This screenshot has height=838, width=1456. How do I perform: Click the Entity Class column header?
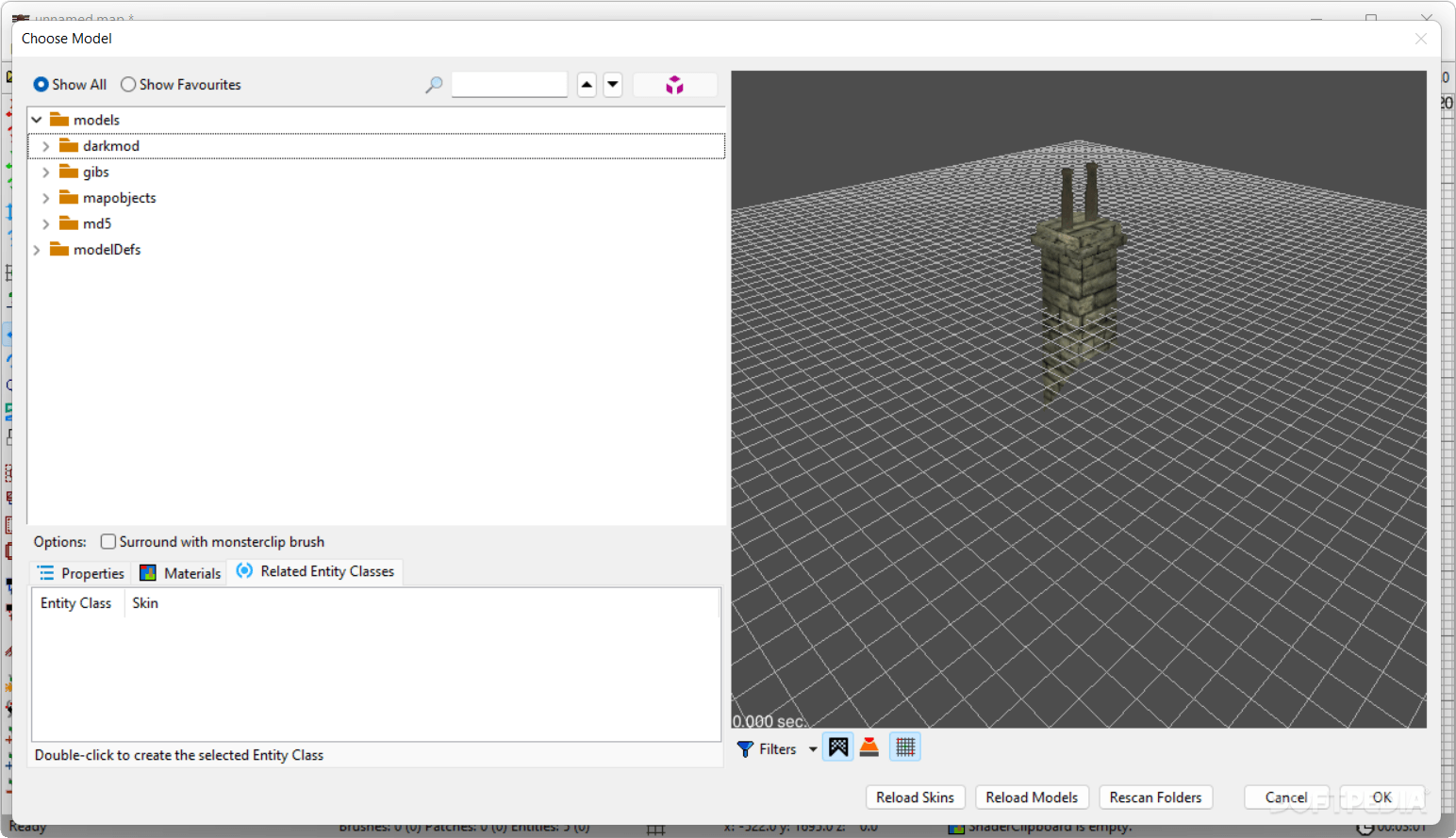76,603
